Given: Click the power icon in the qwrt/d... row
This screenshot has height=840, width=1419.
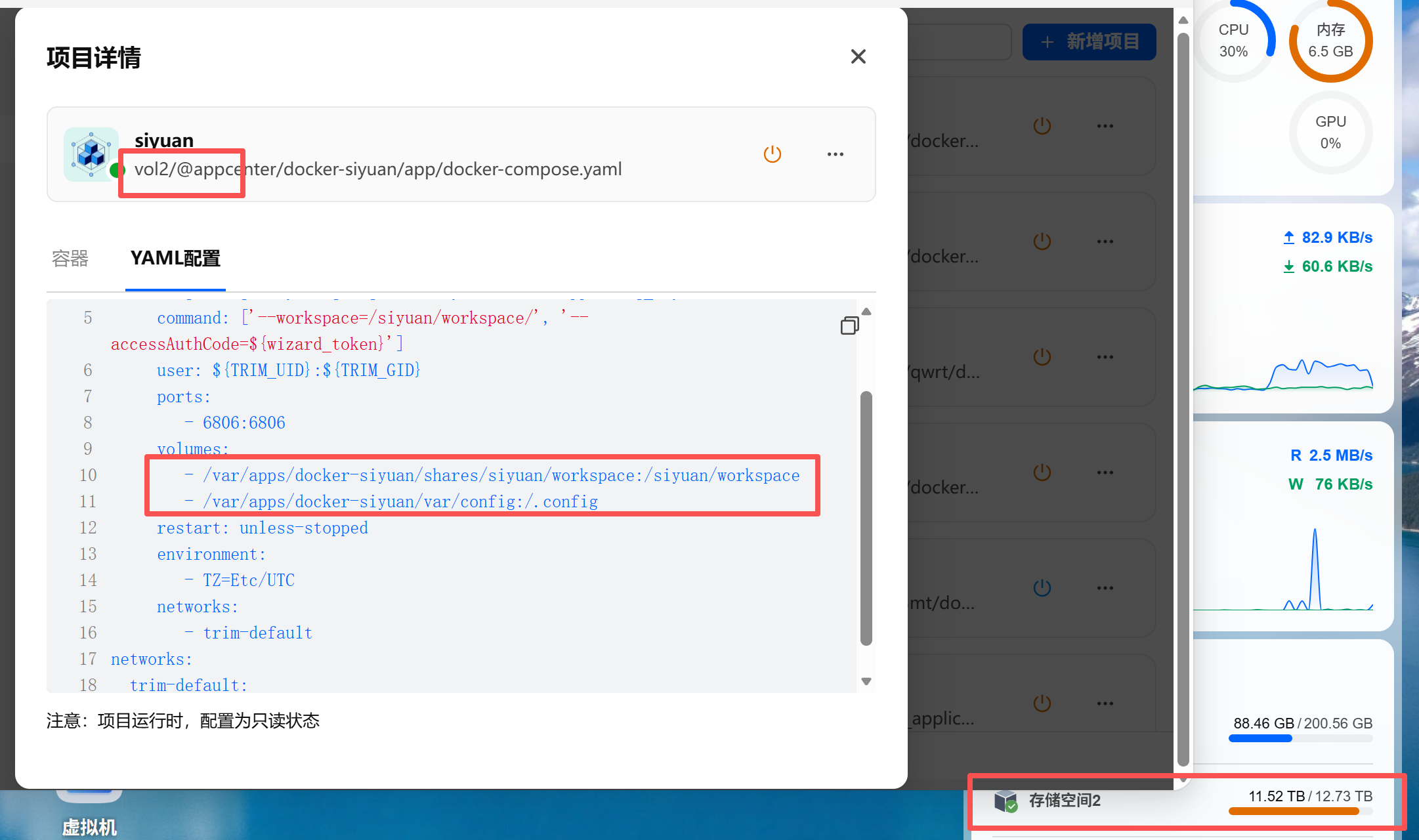Looking at the screenshot, I should tap(1042, 357).
